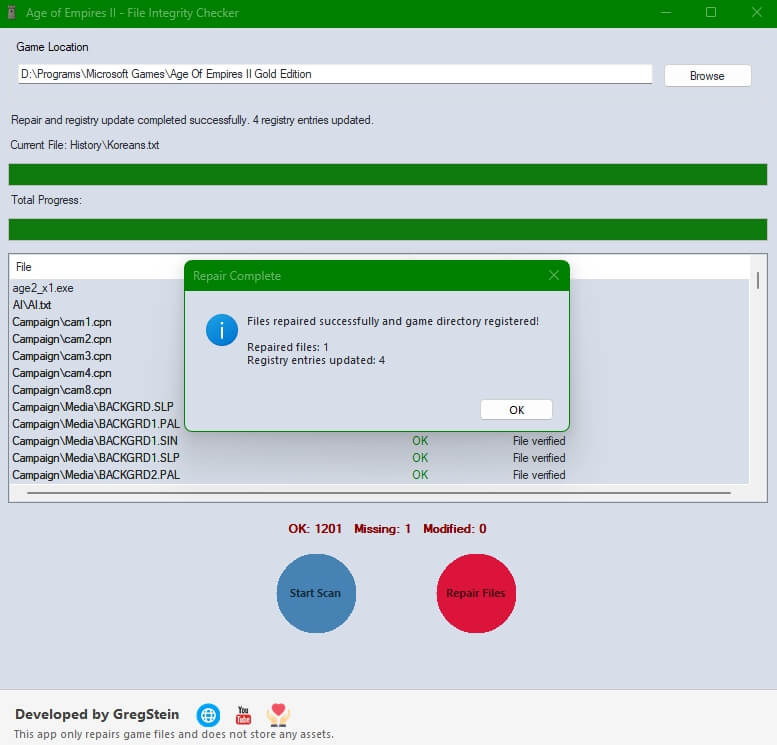Click the File column header

[x=24, y=267]
